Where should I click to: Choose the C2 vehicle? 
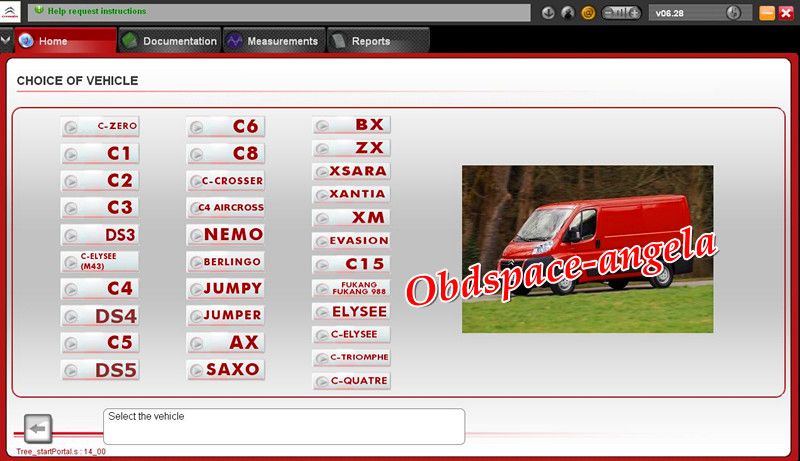[100, 181]
